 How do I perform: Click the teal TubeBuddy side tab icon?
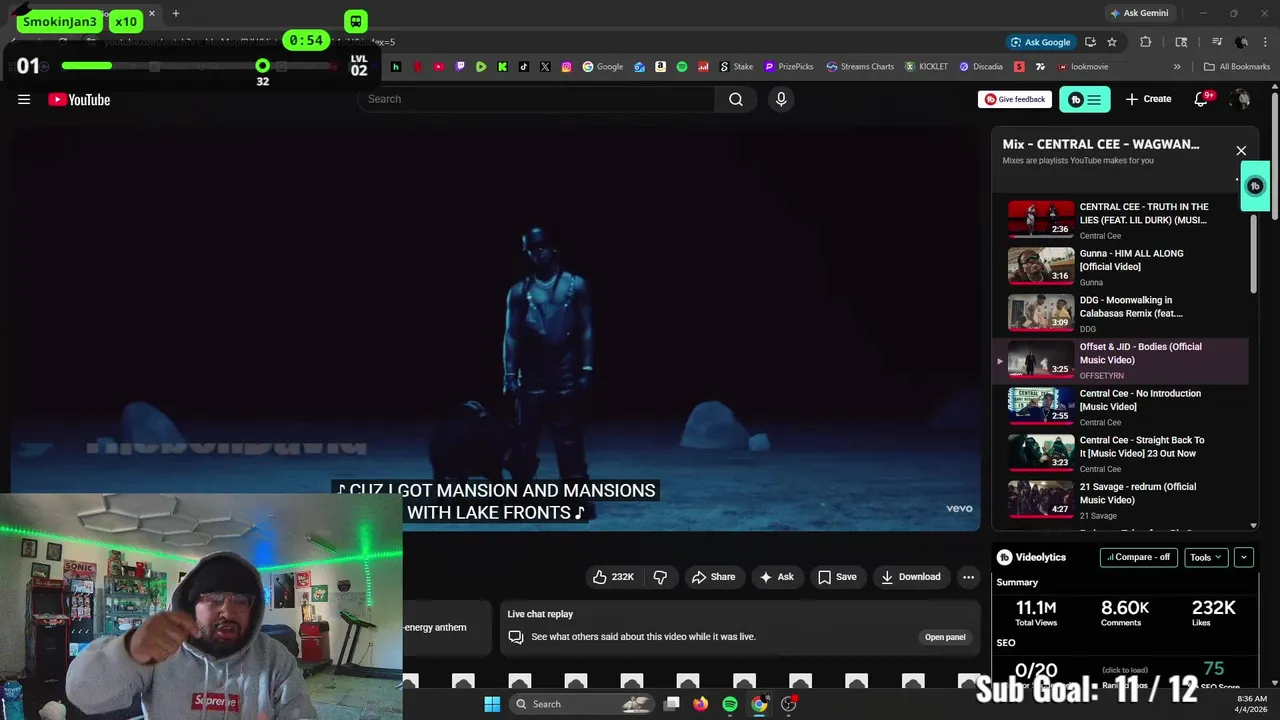[x=1256, y=186]
